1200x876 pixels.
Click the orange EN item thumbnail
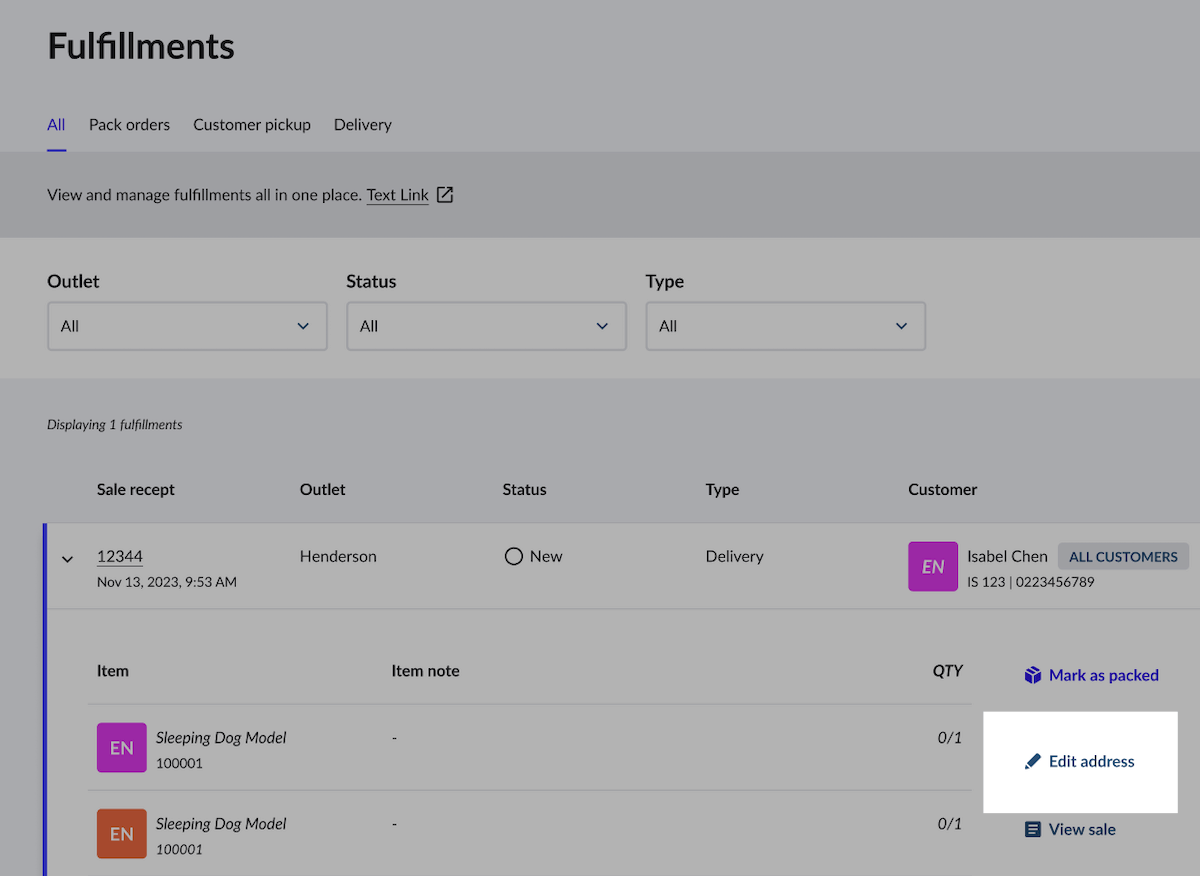[x=122, y=834]
